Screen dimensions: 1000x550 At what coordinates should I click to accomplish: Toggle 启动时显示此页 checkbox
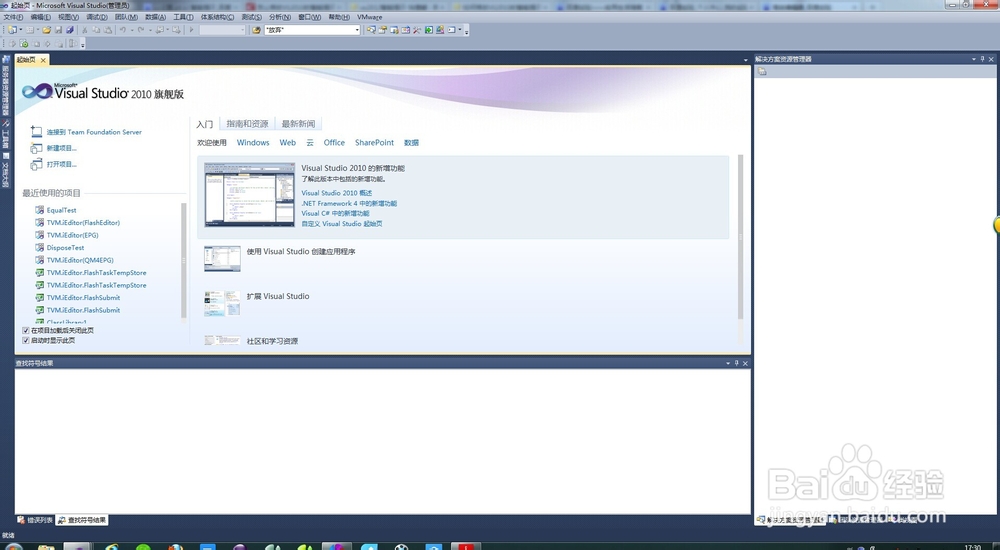tap(26, 341)
